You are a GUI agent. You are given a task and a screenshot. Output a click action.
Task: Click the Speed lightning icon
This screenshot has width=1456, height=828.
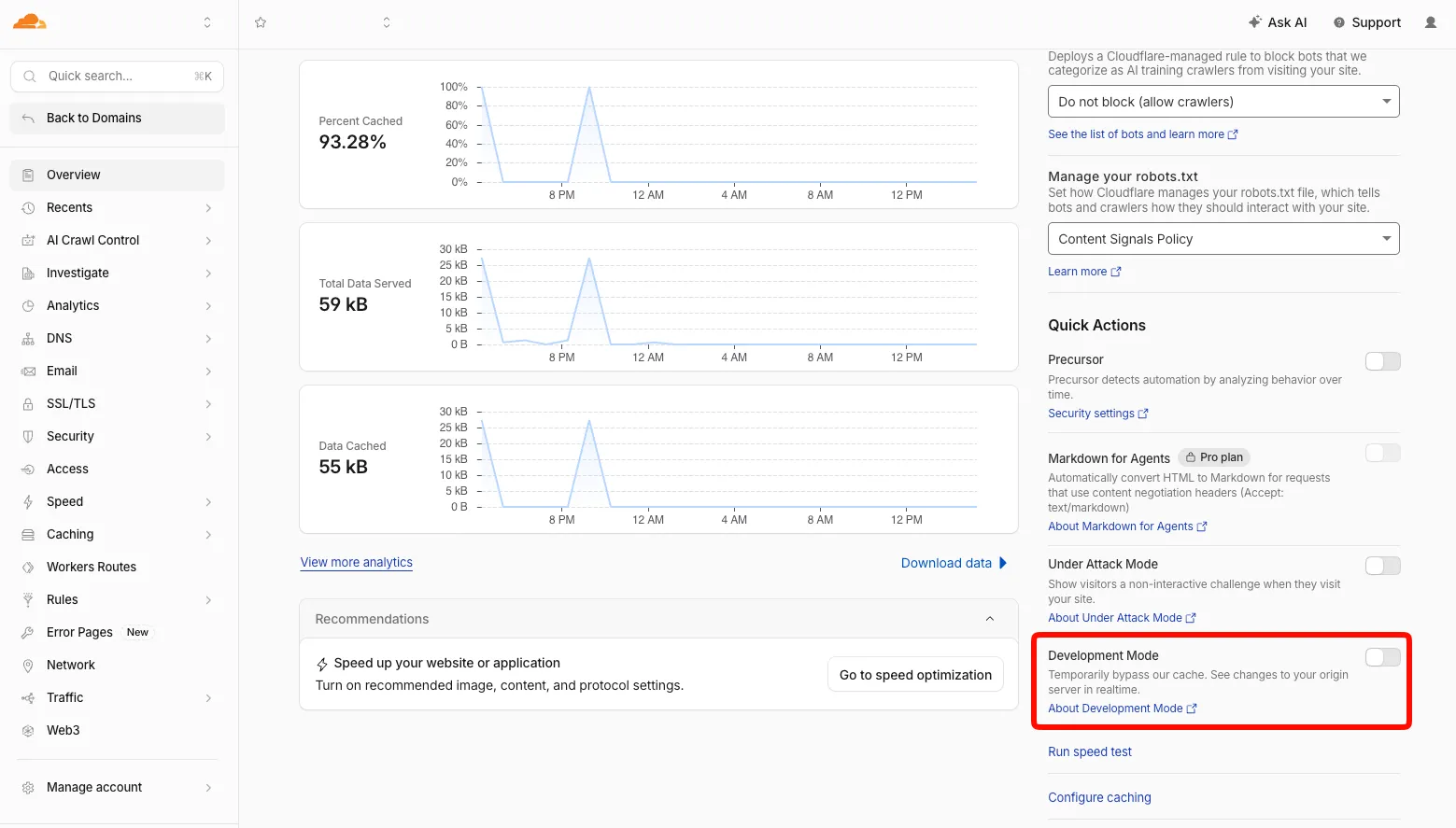click(x=28, y=501)
